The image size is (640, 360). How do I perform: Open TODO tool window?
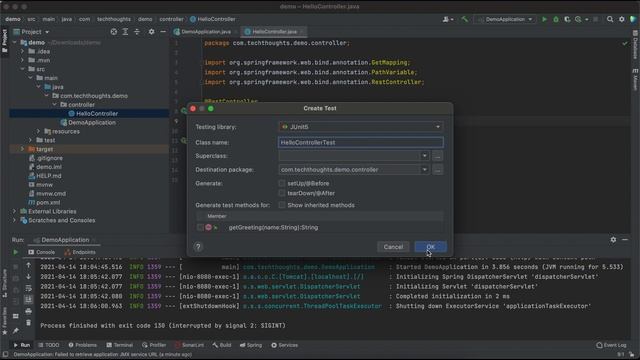(x=49, y=345)
